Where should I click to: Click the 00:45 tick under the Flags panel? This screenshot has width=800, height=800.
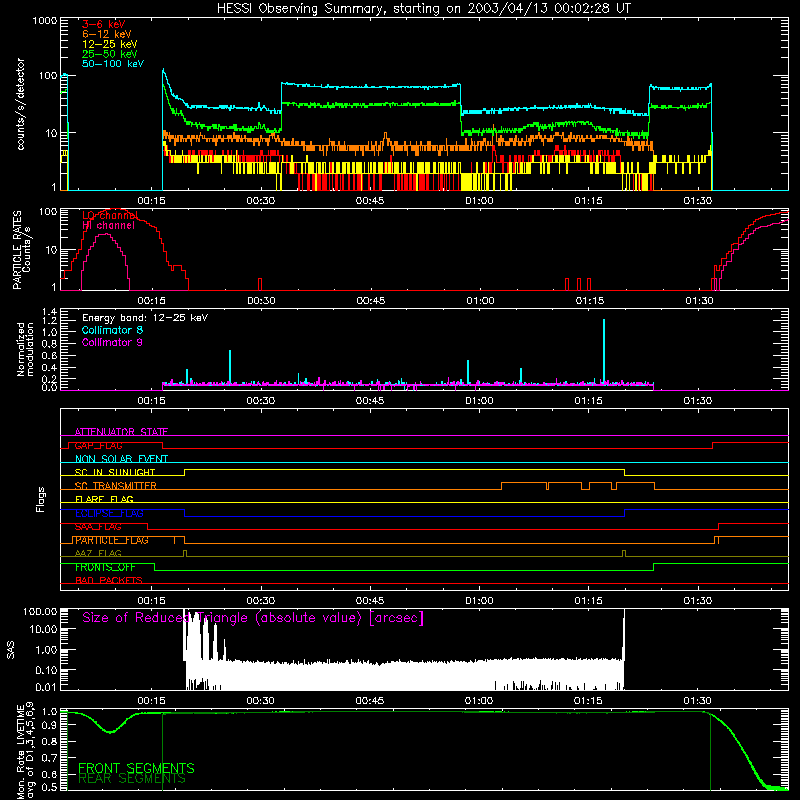click(370, 601)
